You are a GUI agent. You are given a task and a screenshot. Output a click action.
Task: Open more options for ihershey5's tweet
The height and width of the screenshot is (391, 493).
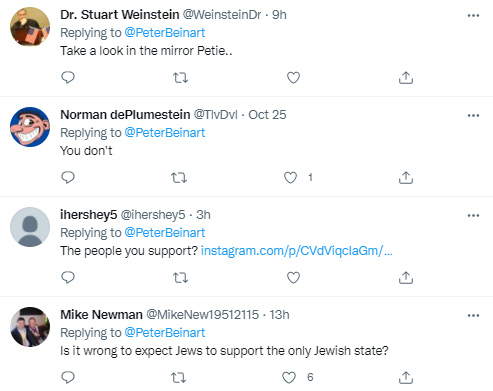[473, 215]
